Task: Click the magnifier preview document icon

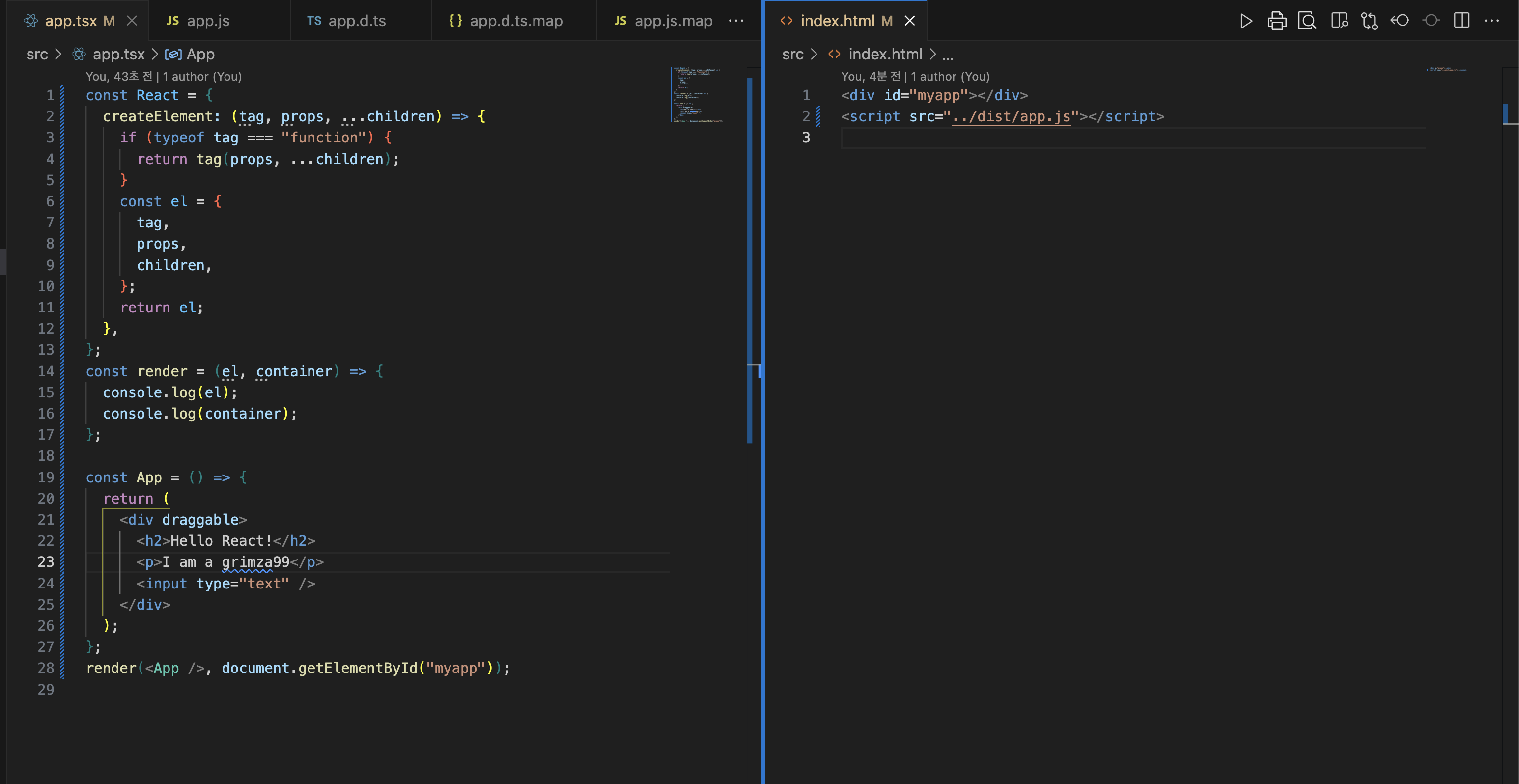Action: (1307, 21)
